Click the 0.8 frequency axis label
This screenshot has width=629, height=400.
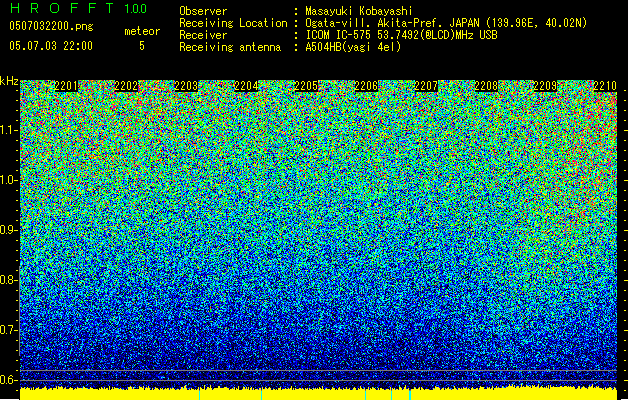click(x=8, y=280)
